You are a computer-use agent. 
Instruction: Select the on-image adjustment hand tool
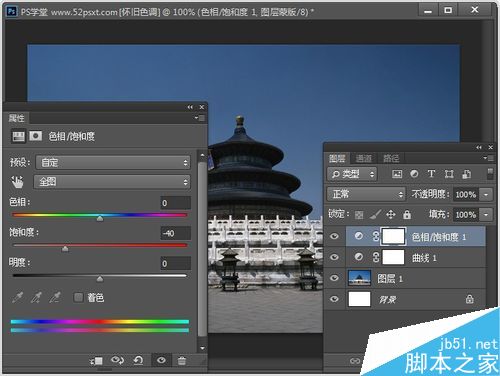pos(17,182)
